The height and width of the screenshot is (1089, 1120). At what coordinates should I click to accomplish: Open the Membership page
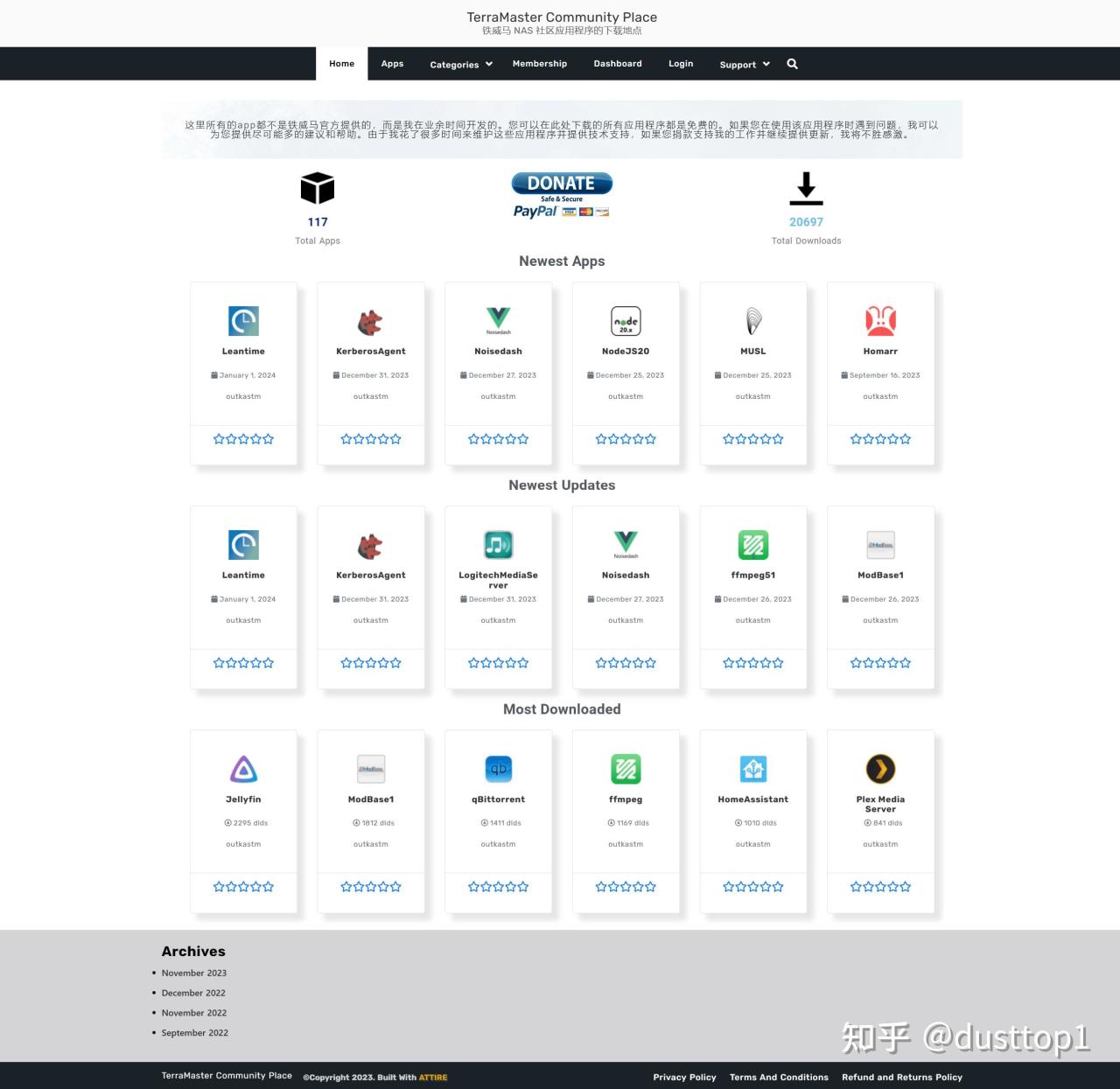540,64
